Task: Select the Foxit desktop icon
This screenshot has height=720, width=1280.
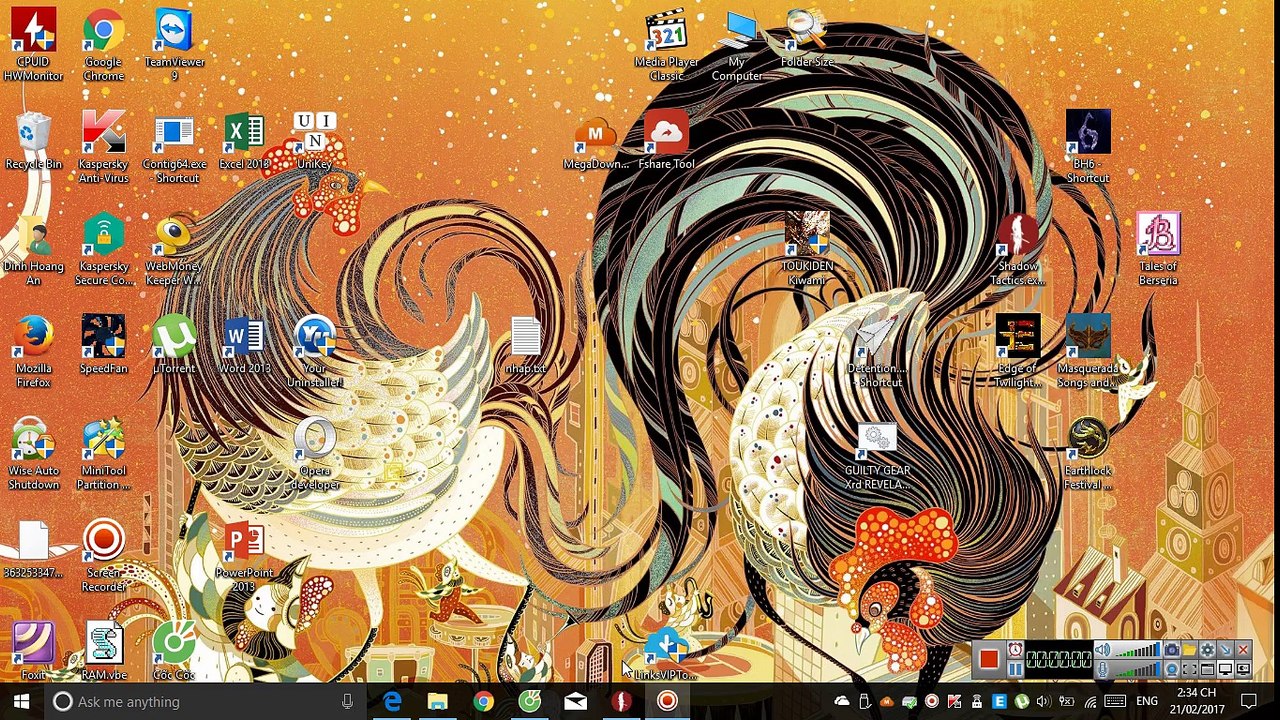Action: tap(33, 650)
